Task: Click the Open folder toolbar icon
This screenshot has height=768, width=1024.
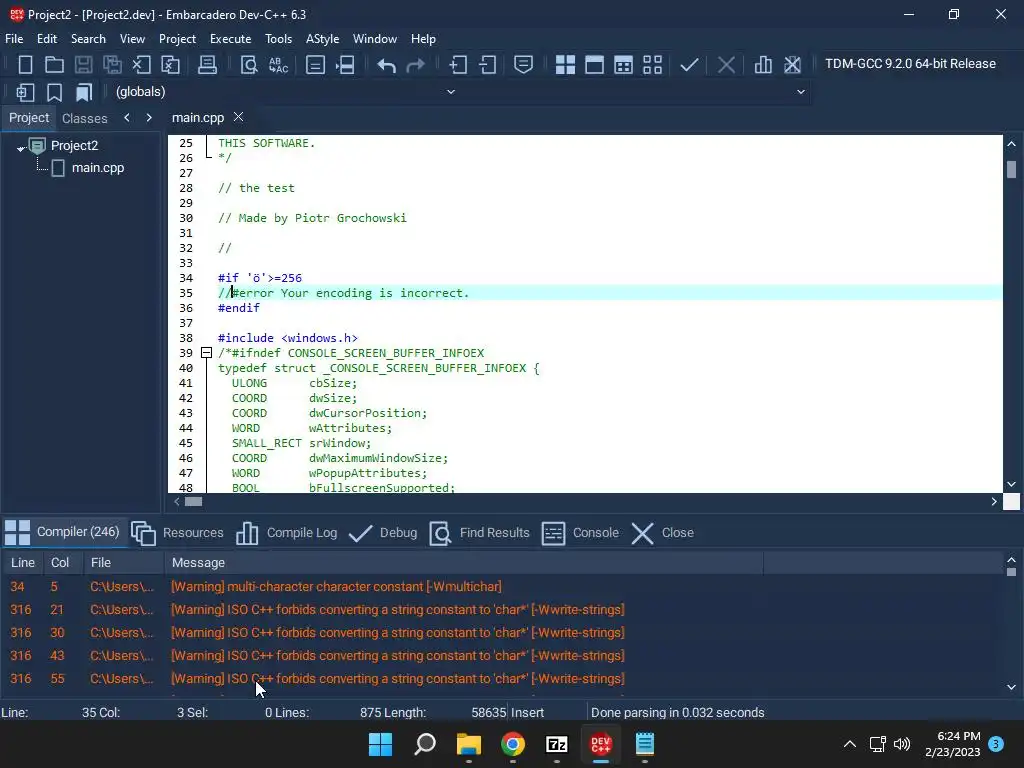Action: pyautogui.click(x=54, y=65)
